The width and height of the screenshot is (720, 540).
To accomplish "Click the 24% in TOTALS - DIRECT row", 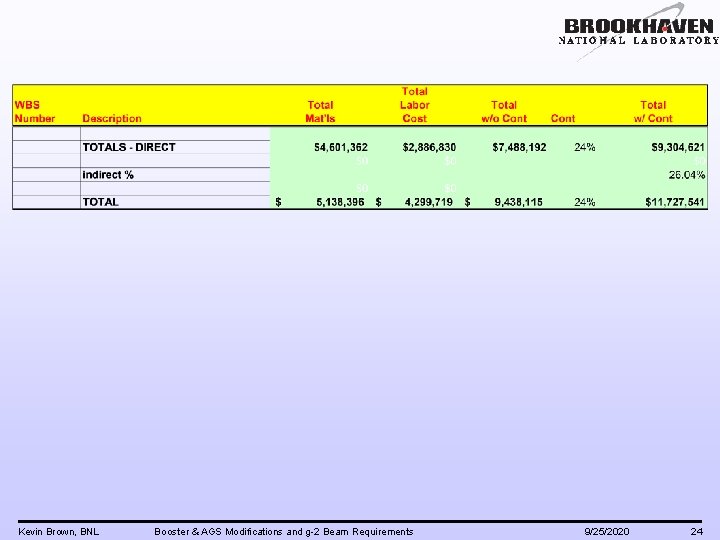I will tap(585, 147).
